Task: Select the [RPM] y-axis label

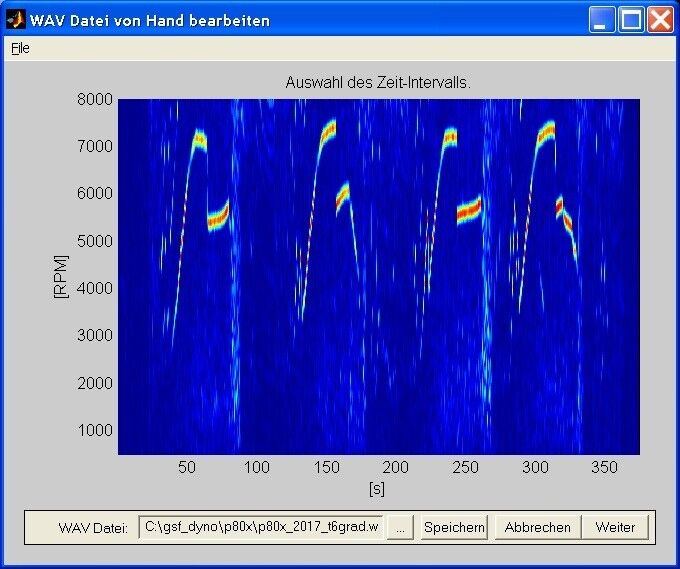Action: click(x=60, y=276)
